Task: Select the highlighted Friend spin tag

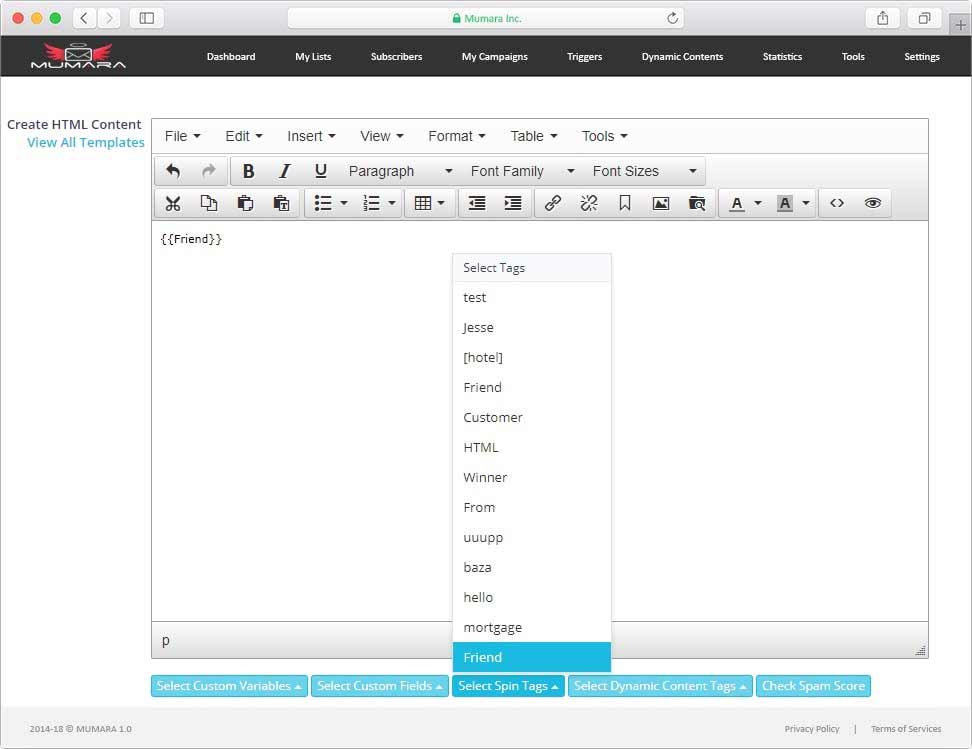Action: point(531,657)
